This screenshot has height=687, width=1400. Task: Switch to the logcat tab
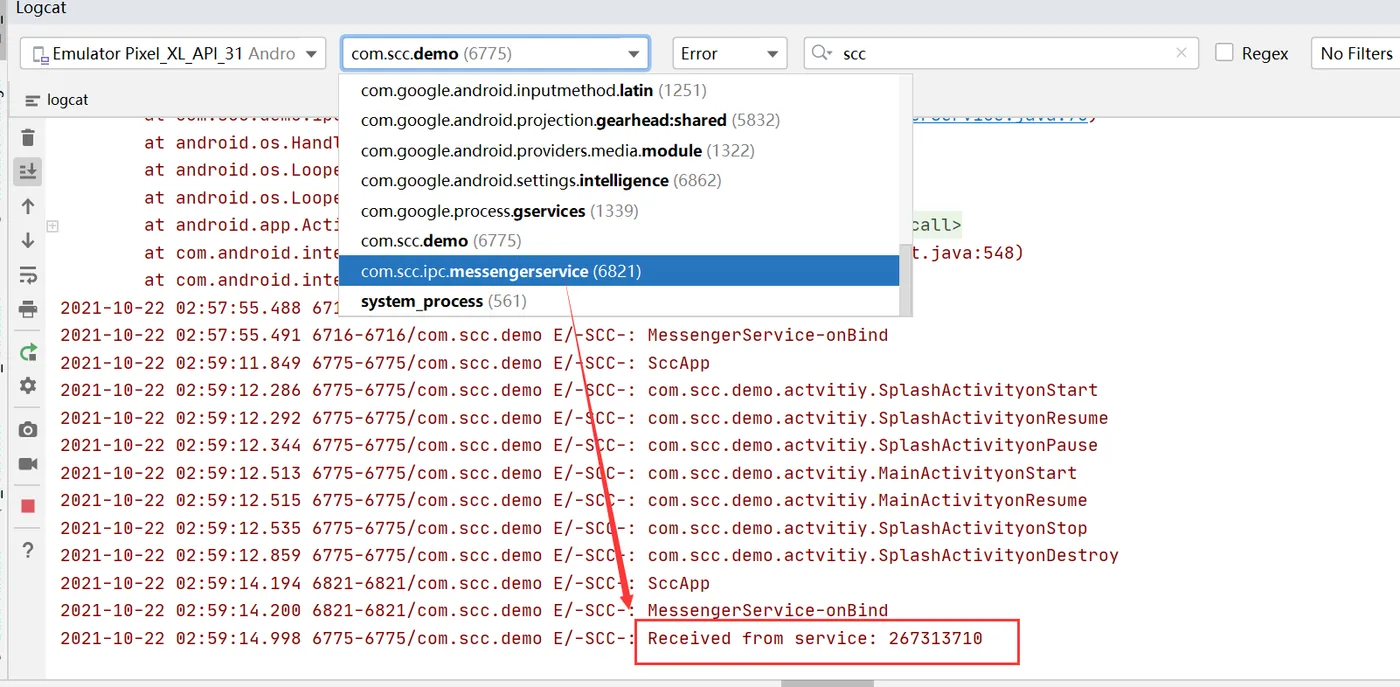point(57,100)
